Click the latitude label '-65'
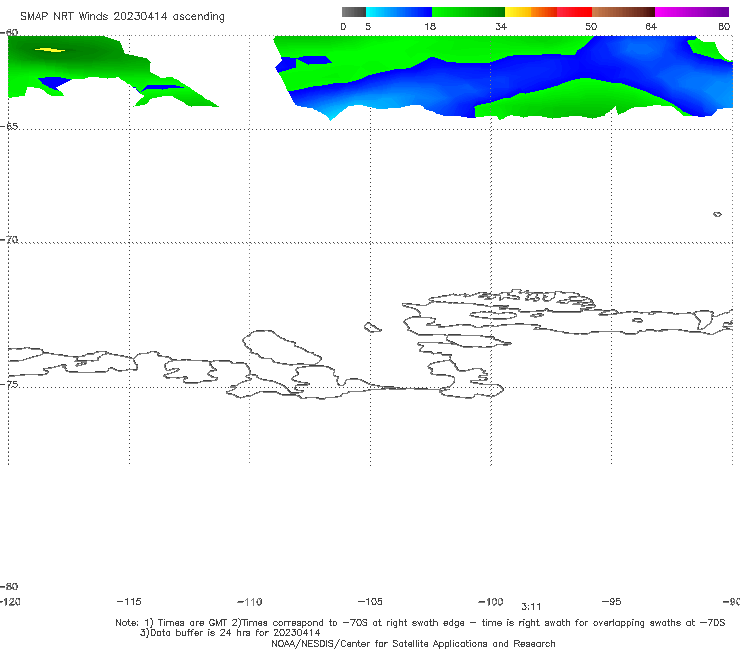The width and height of the screenshot is (740, 650). tap(9, 127)
